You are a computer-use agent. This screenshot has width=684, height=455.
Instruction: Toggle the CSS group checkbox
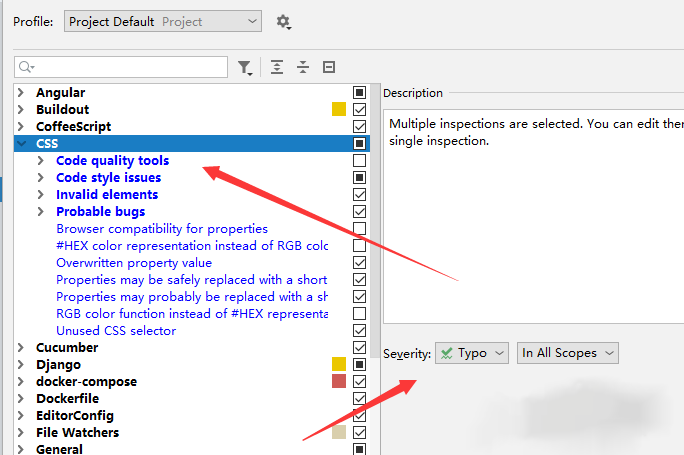(x=359, y=144)
